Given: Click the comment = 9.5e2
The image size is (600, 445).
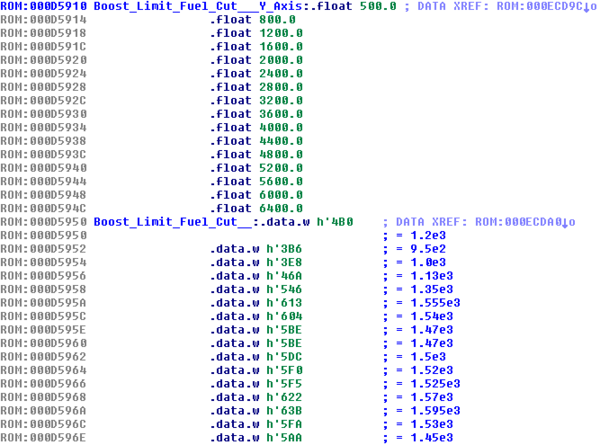Looking at the screenshot, I should click(x=418, y=247).
